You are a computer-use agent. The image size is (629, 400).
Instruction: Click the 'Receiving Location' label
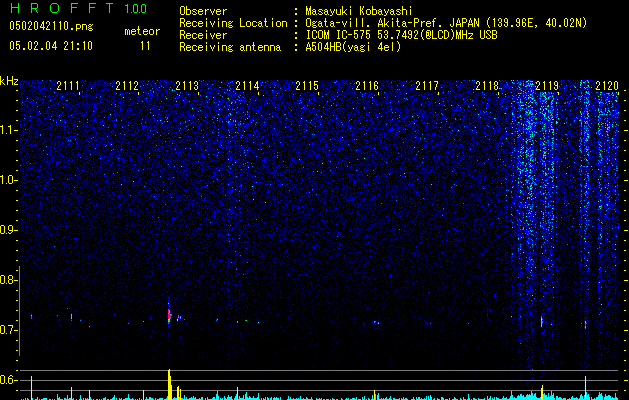pyautogui.click(x=233, y=23)
